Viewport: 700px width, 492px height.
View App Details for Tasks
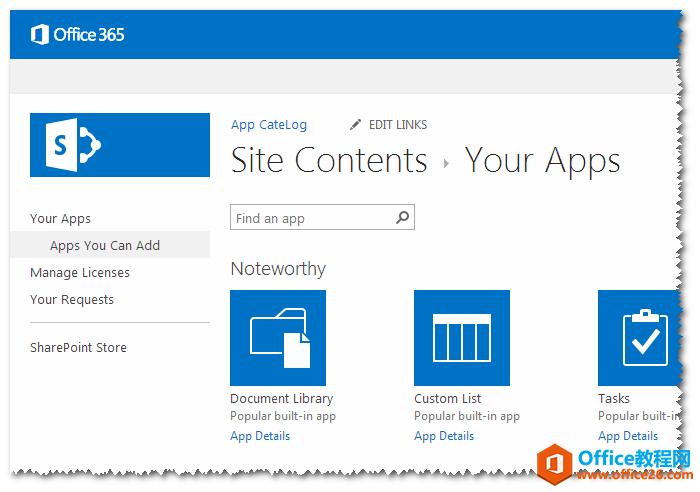628,436
